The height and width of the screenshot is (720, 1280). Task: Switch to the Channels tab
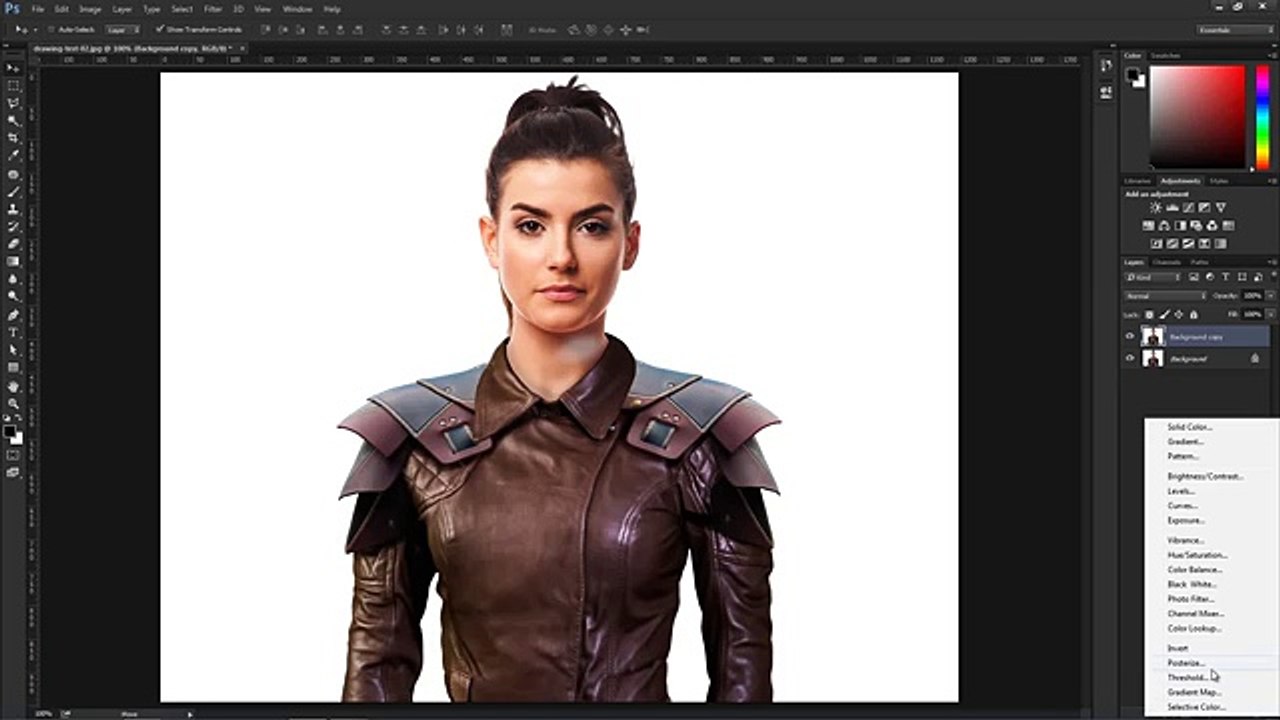point(1167,262)
